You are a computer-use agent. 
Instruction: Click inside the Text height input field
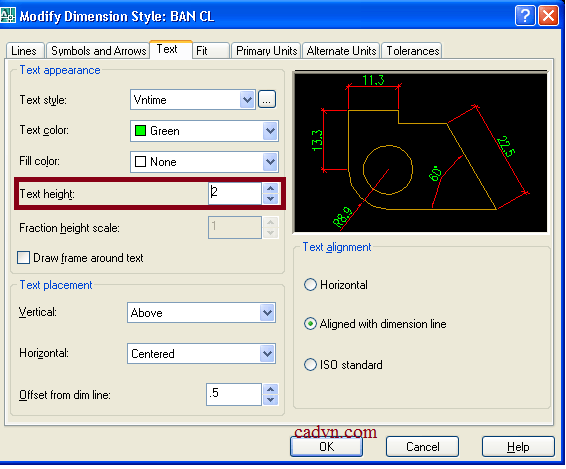coord(235,194)
